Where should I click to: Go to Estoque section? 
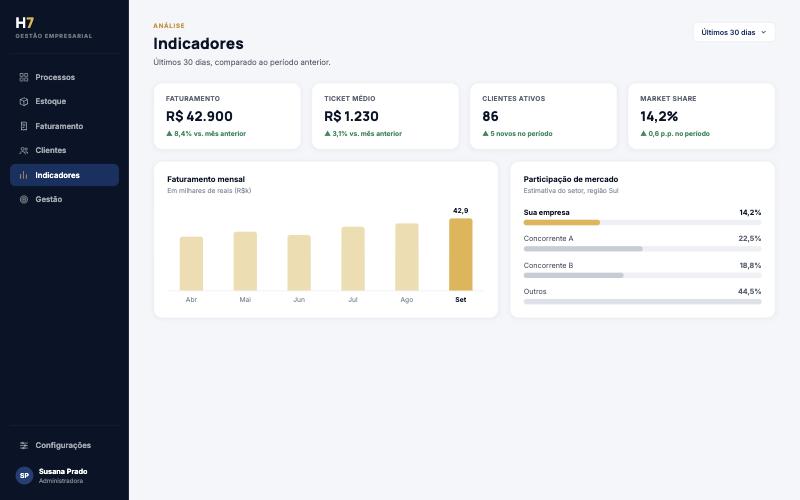point(64,102)
